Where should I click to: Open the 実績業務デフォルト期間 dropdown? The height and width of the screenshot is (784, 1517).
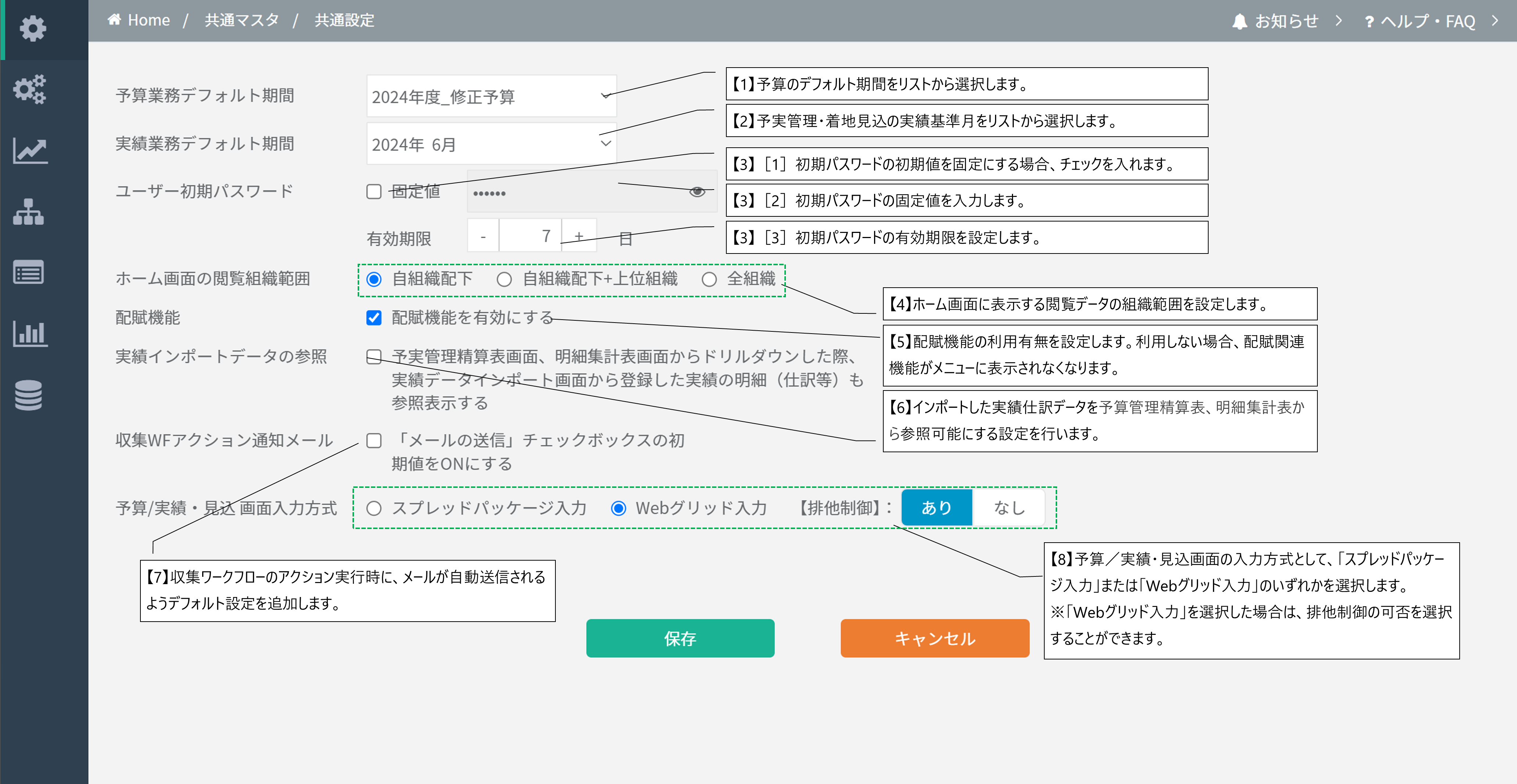[x=491, y=144]
